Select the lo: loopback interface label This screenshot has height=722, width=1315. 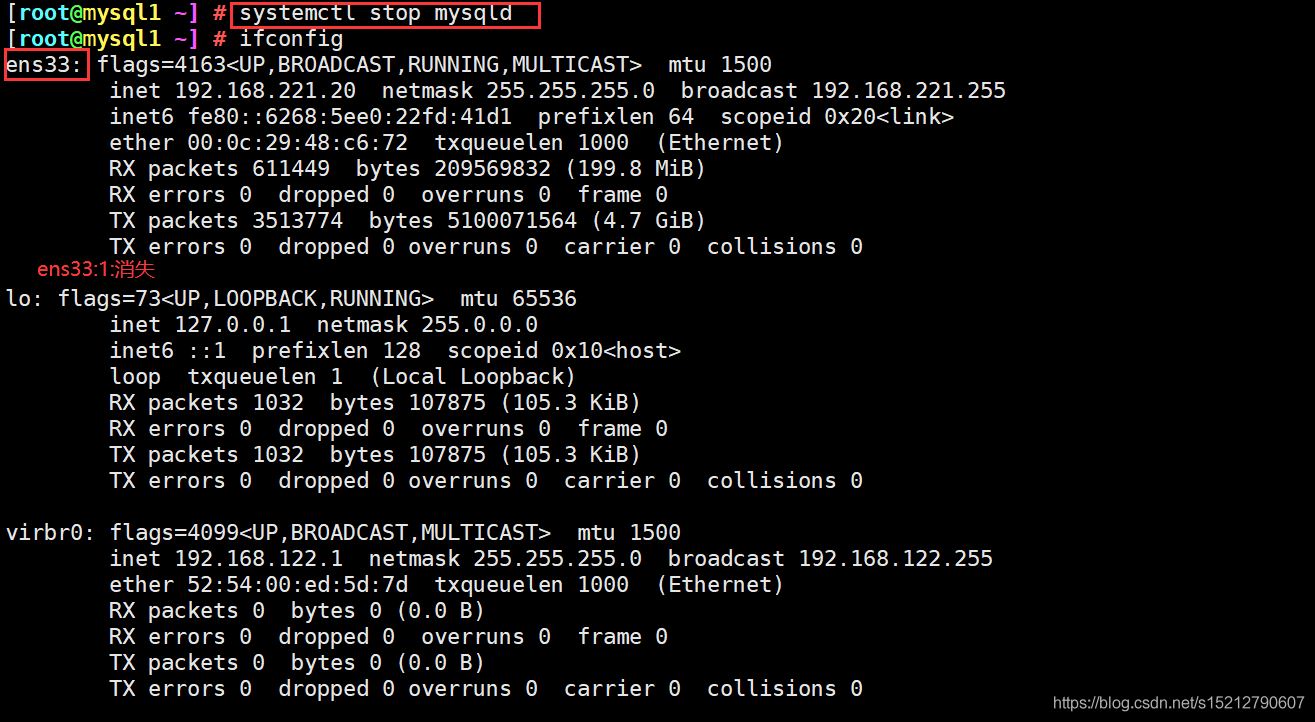(x=26, y=299)
